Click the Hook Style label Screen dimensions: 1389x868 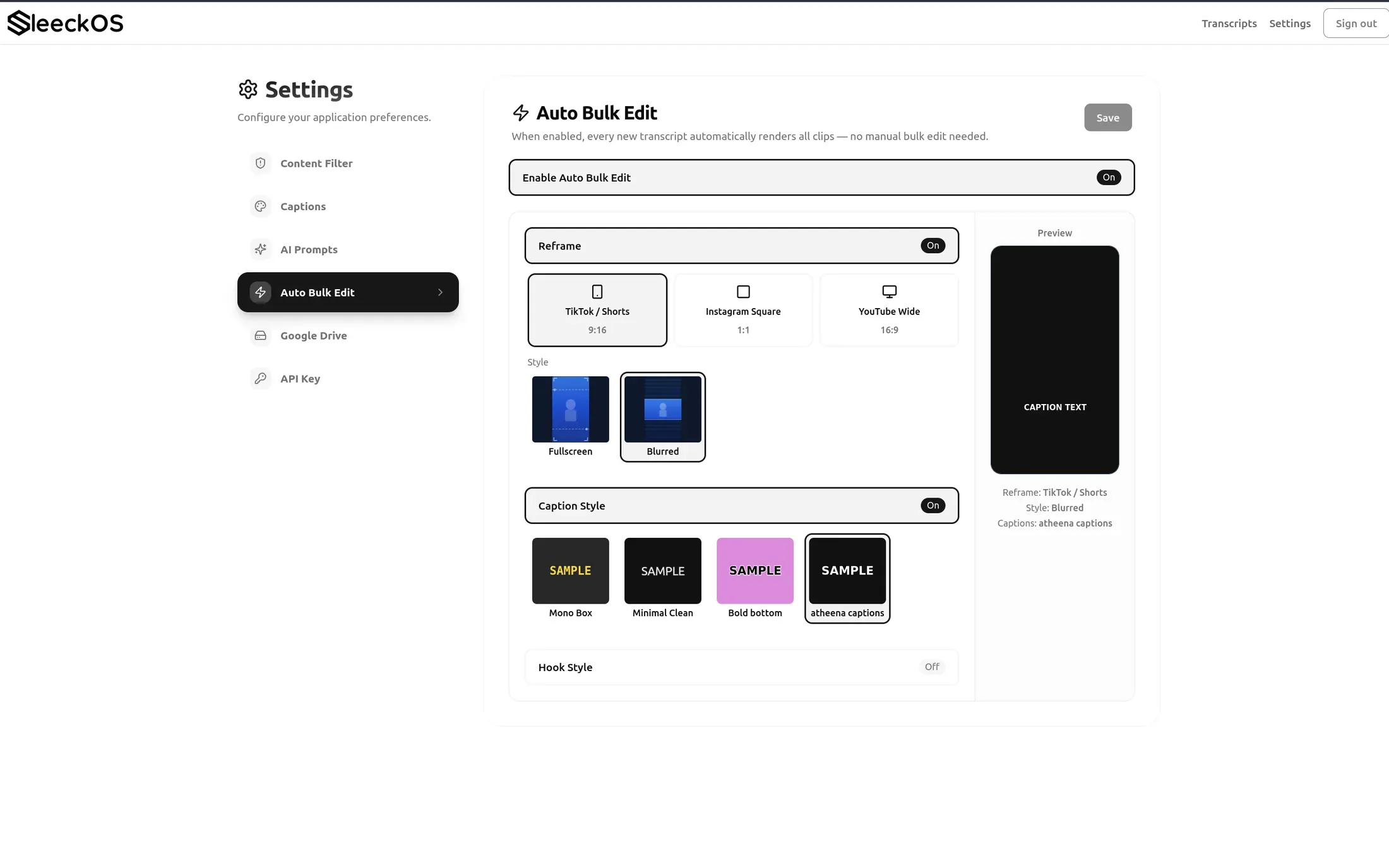(565, 667)
